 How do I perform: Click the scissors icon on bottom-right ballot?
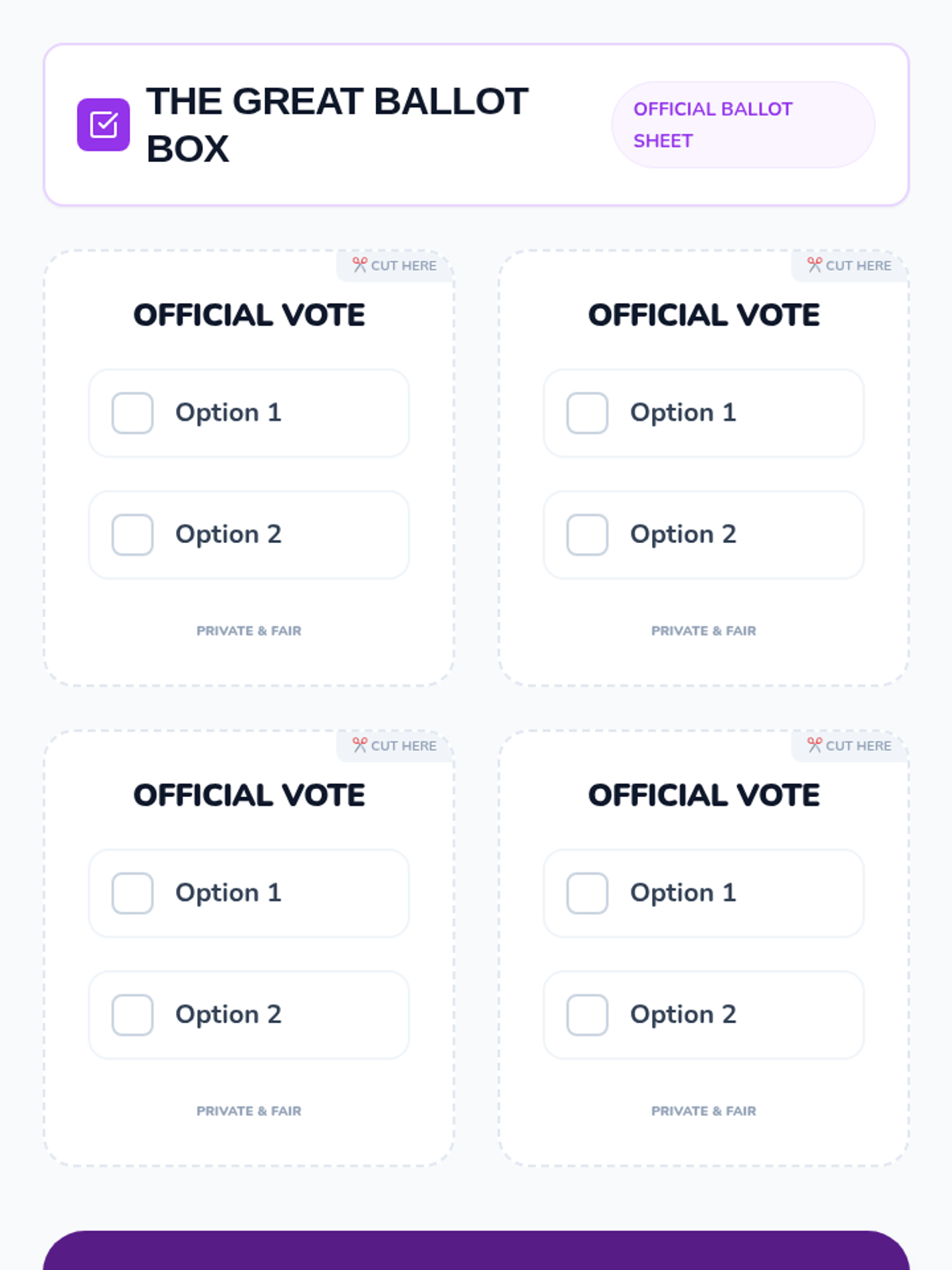815,745
